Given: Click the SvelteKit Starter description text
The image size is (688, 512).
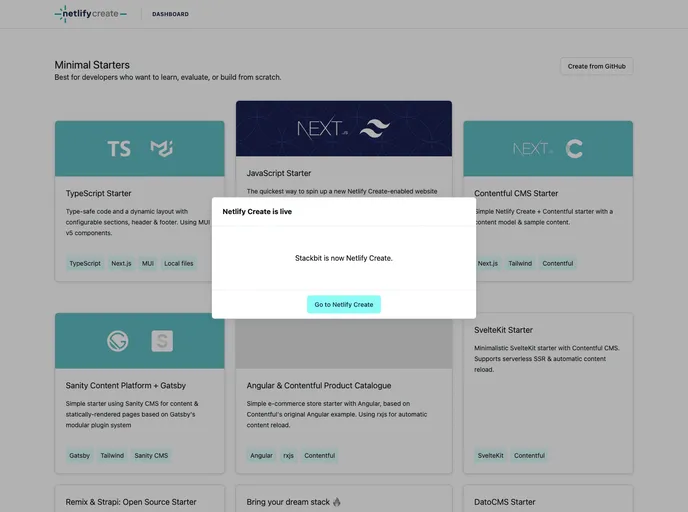Looking at the screenshot, I should click(546, 359).
